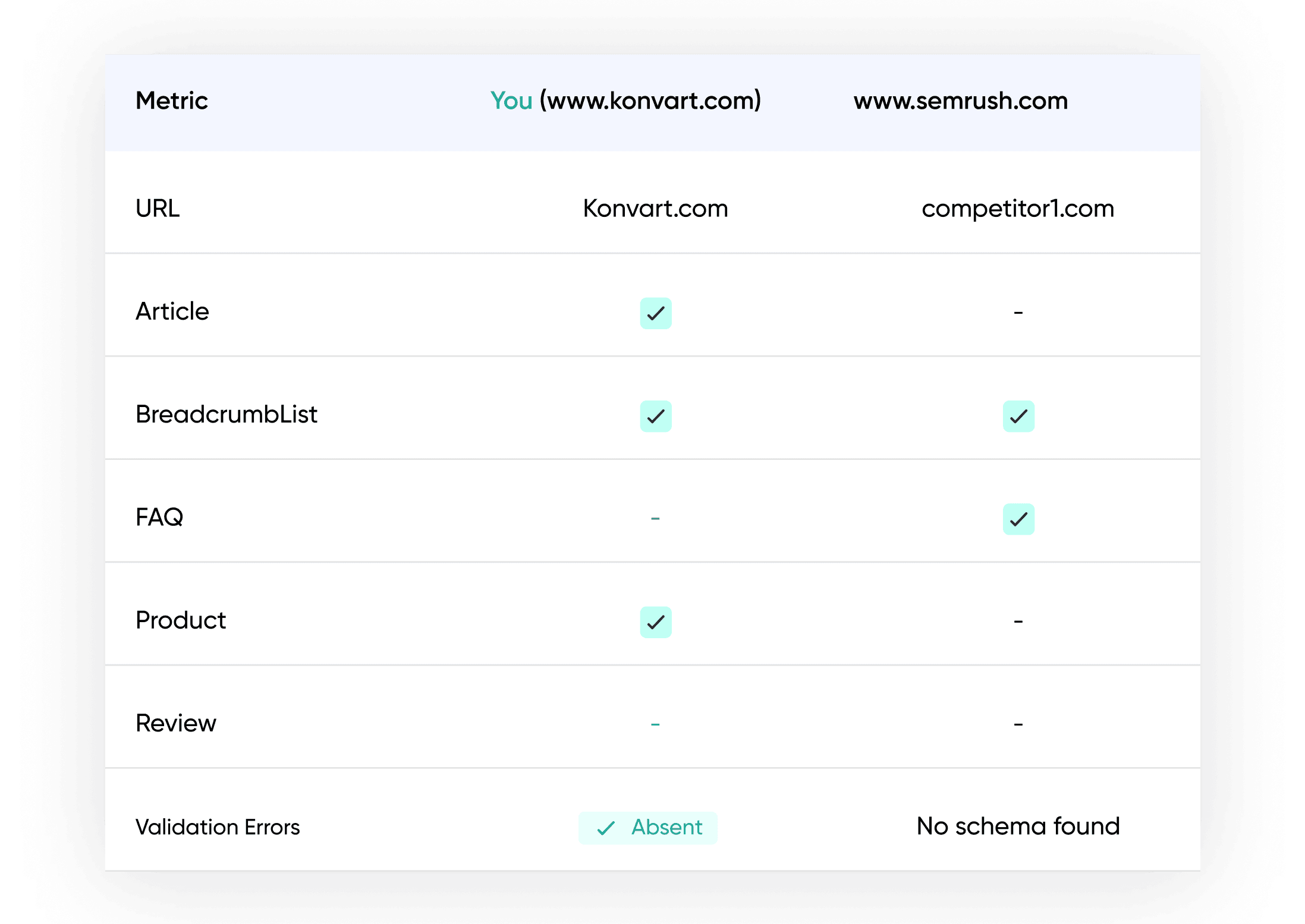Click the Review dash under Konvart column
1305x924 pixels.
pos(655,724)
